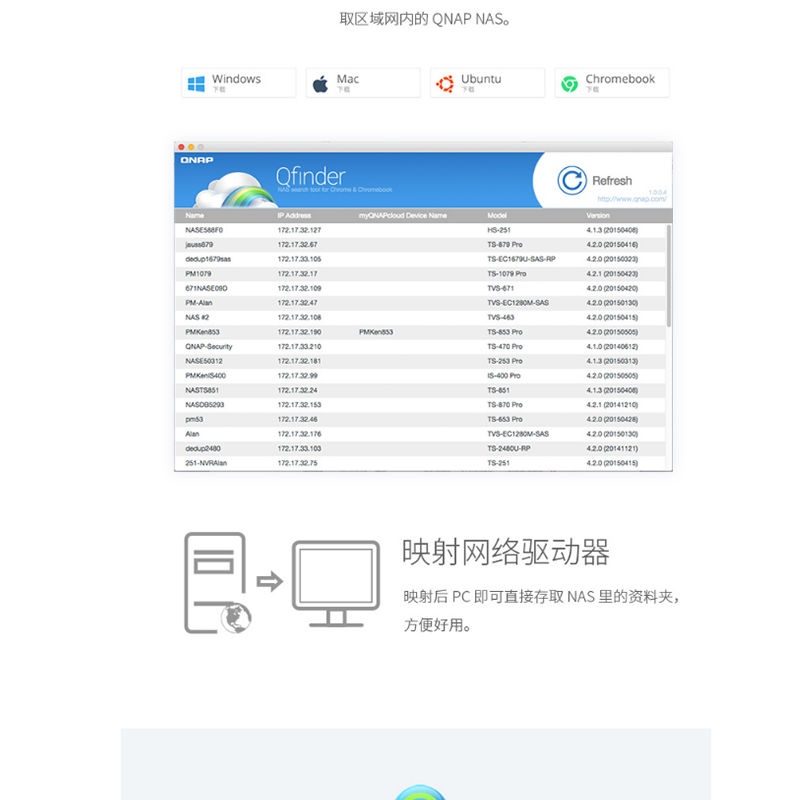The width and height of the screenshot is (800, 800).
Task: Sort the list by Name column header
Action: (195, 215)
